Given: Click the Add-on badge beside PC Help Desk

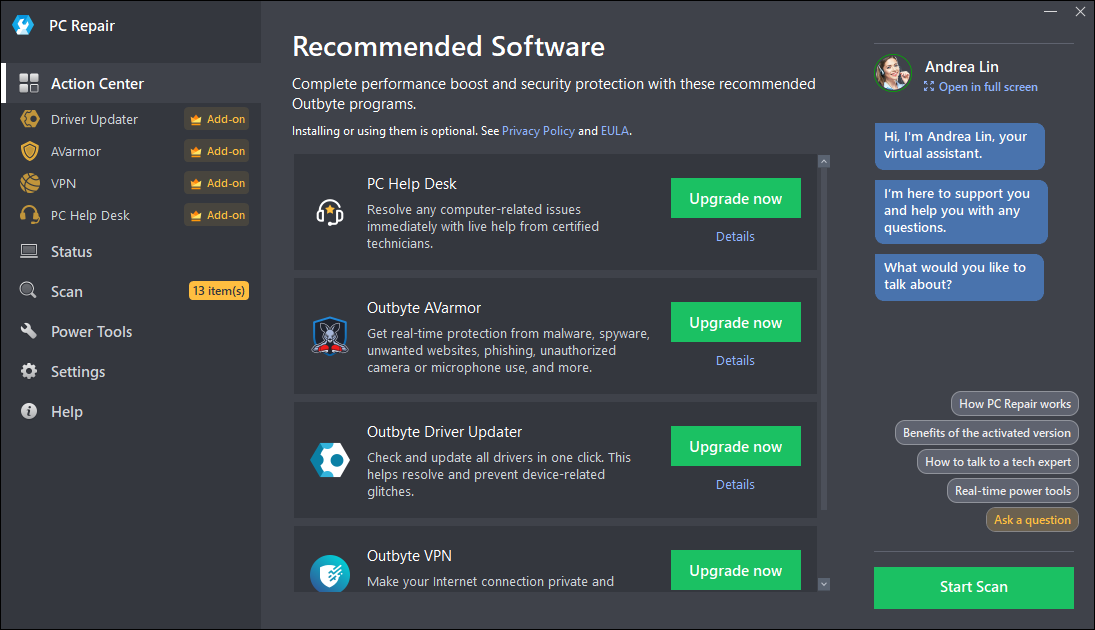Looking at the screenshot, I should pos(217,215).
